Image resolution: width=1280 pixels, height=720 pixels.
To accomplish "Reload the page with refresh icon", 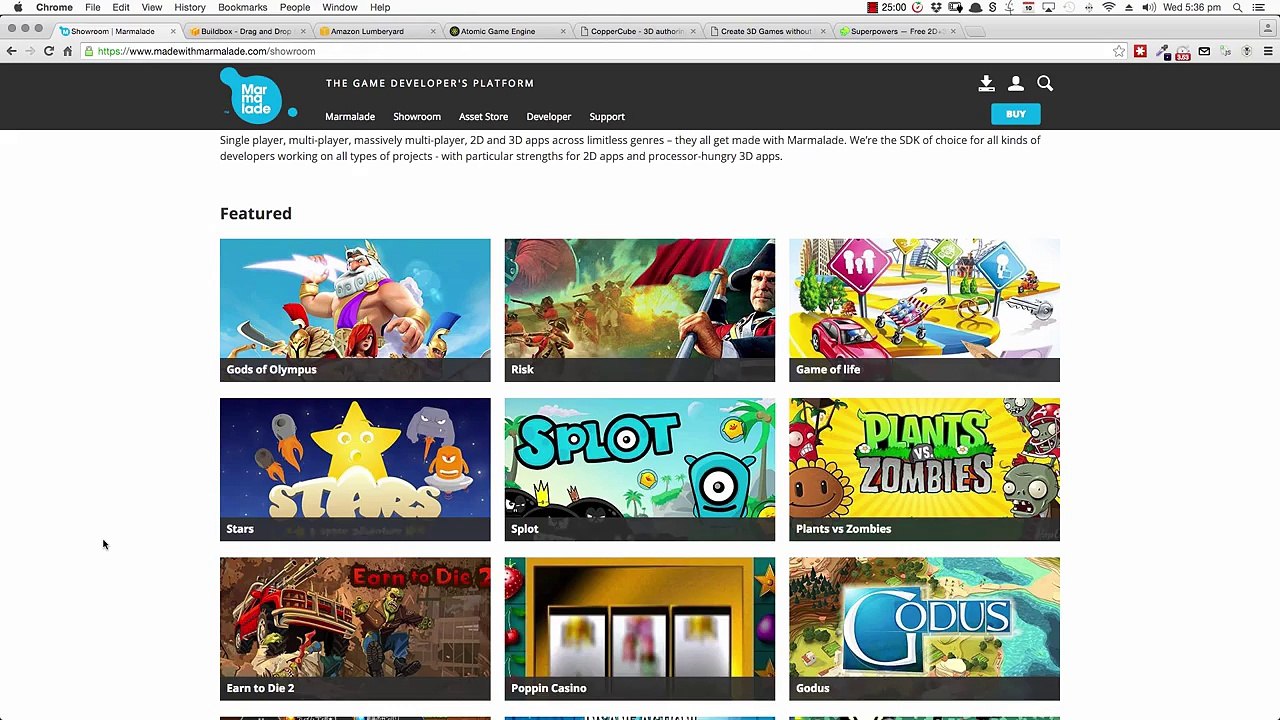I will pos(48,51).
